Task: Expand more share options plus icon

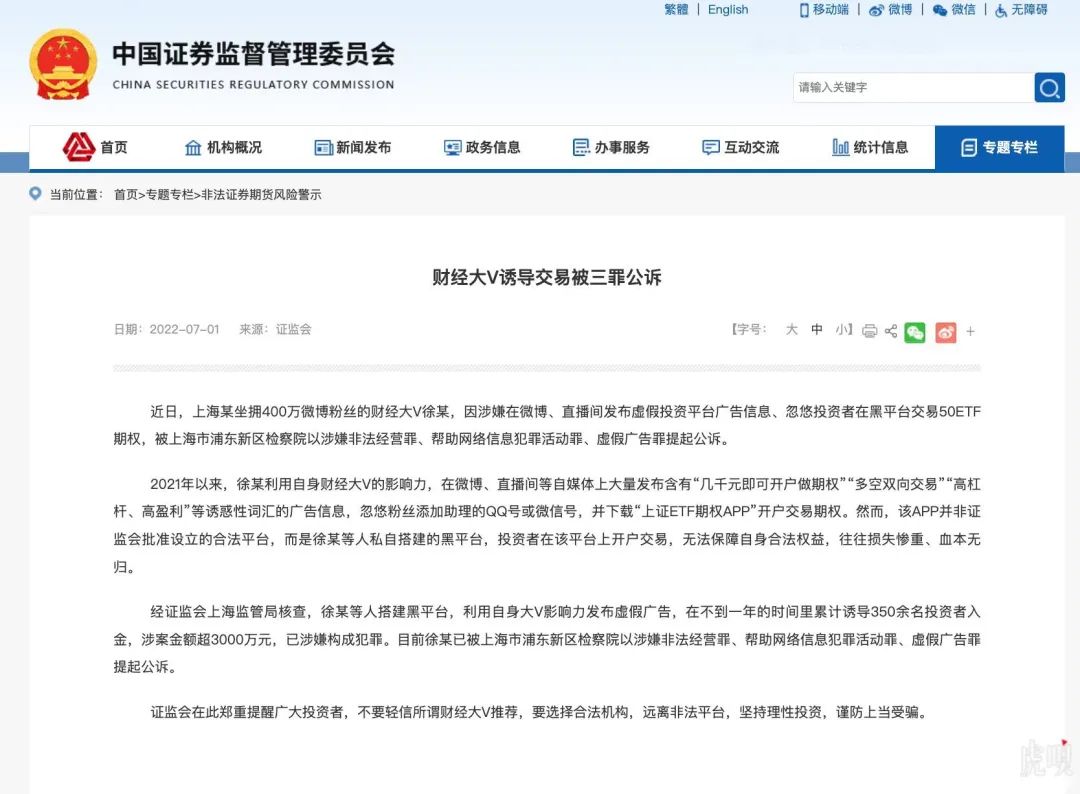Action: point(970,331)
